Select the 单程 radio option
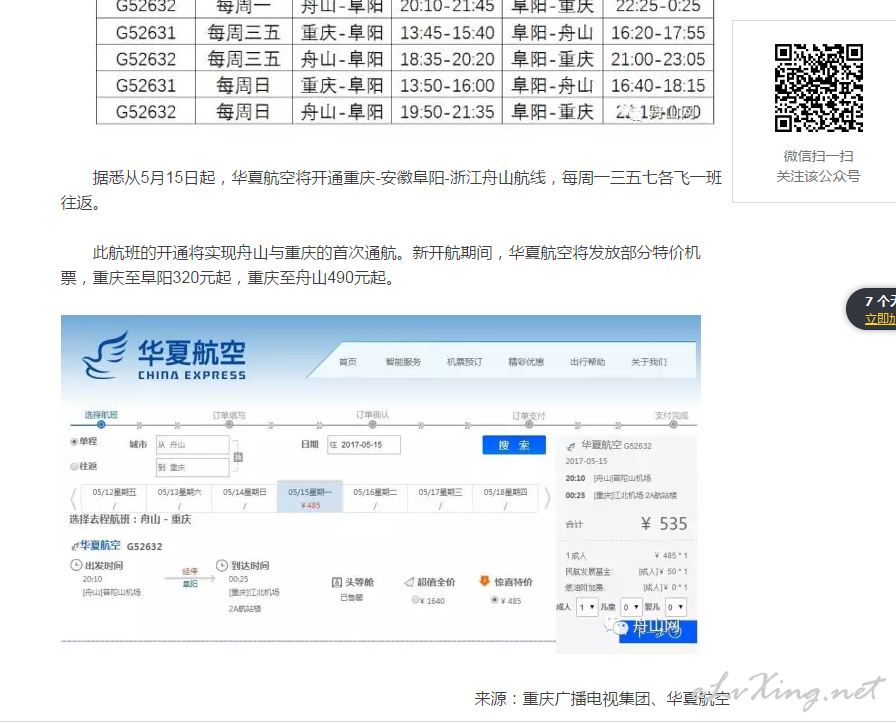This screenshot has height=724, width=896. [x=74, y=441]
